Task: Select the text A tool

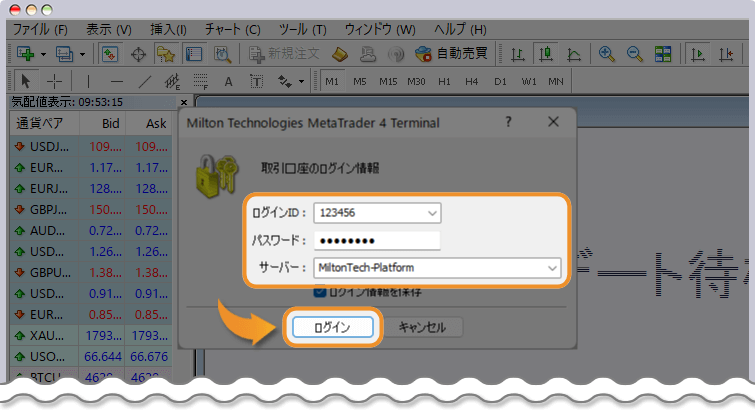Action: tap(228, 81)
